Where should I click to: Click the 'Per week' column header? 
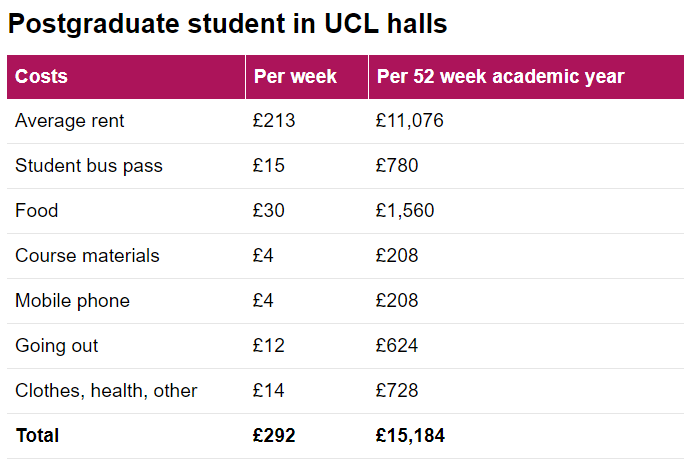tap(295, 77)
